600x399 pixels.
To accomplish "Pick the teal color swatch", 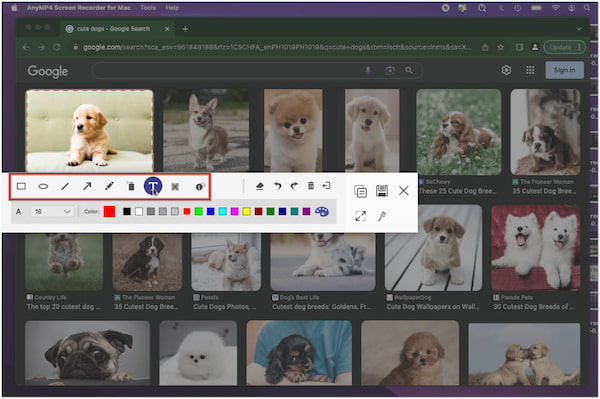I will [x=294, y=212].
